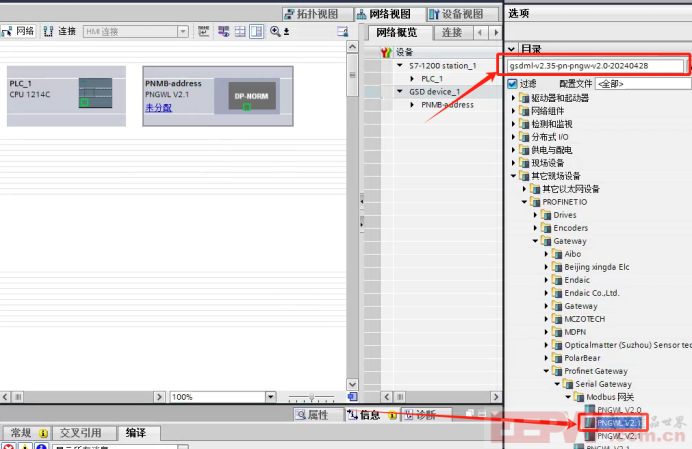Click the small arrow beside the zoom icon
The height and width of the screenshot is (449, 692).
(x=286, y=32)
